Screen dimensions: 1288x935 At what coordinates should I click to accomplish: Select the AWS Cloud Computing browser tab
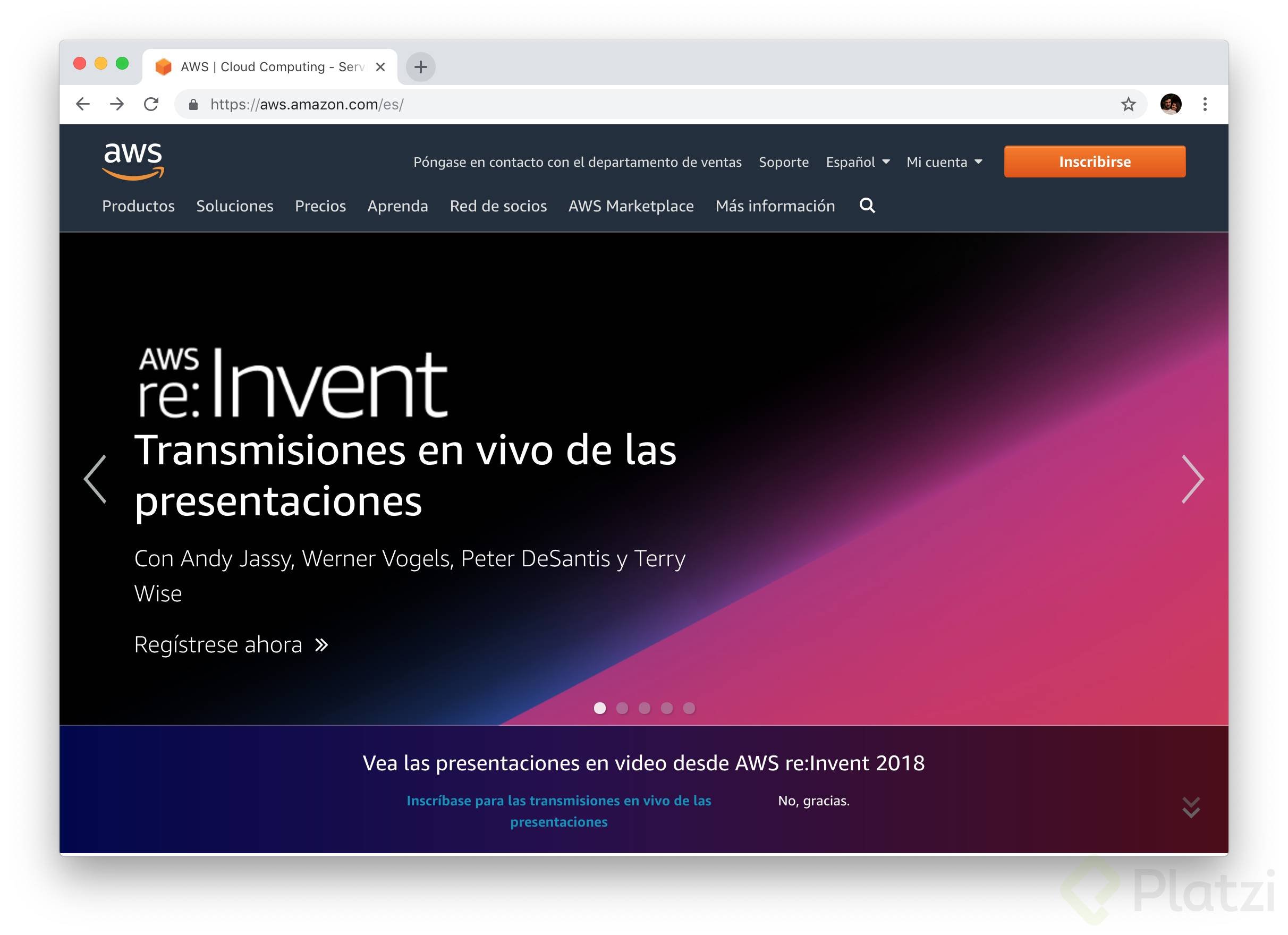(270, 67)
